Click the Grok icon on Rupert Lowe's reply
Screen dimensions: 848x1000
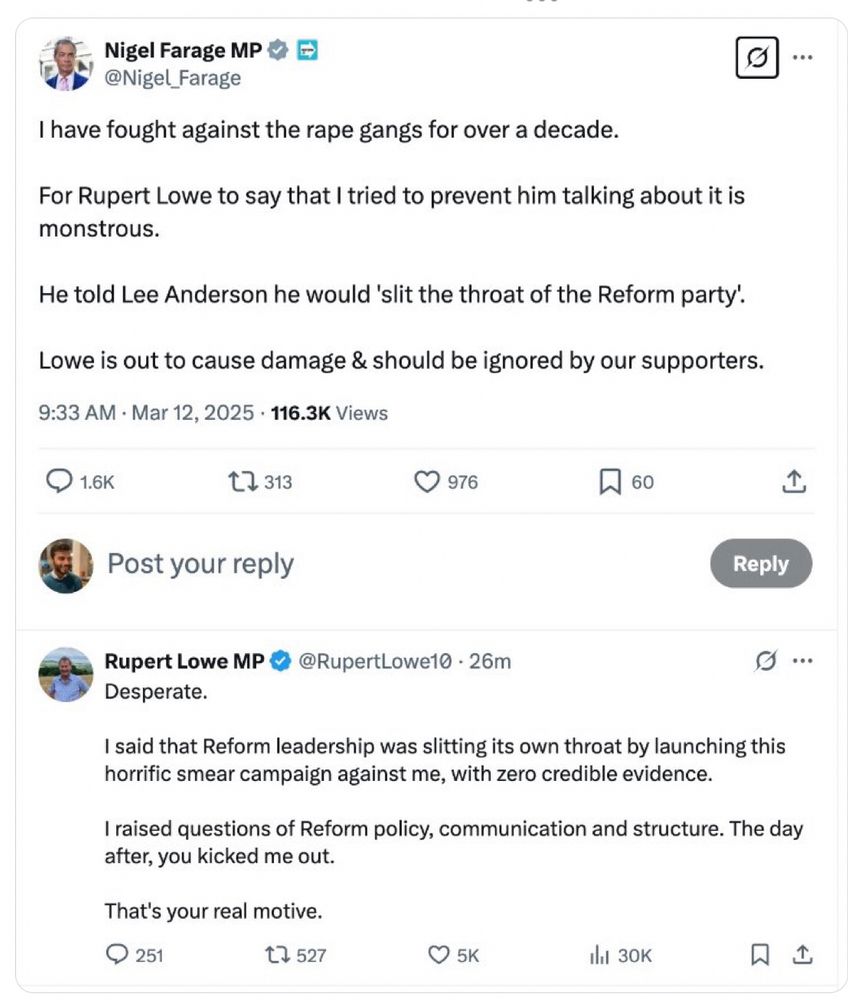767,660
